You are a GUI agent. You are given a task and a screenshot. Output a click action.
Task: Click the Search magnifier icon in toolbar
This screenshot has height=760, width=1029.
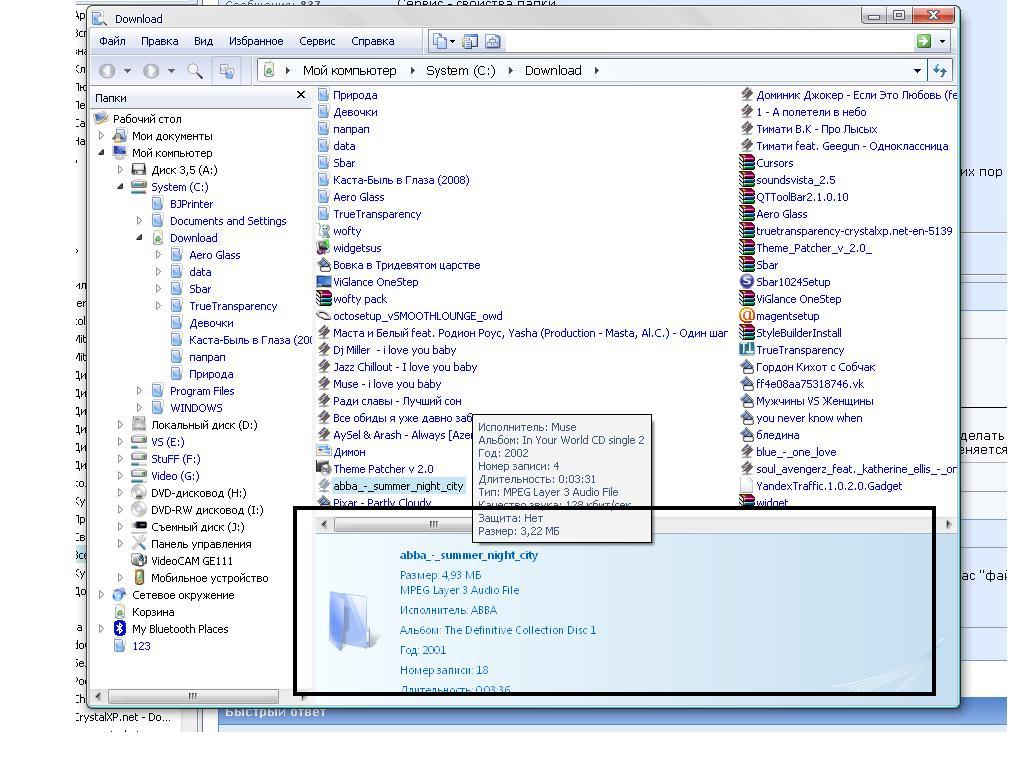195,71
